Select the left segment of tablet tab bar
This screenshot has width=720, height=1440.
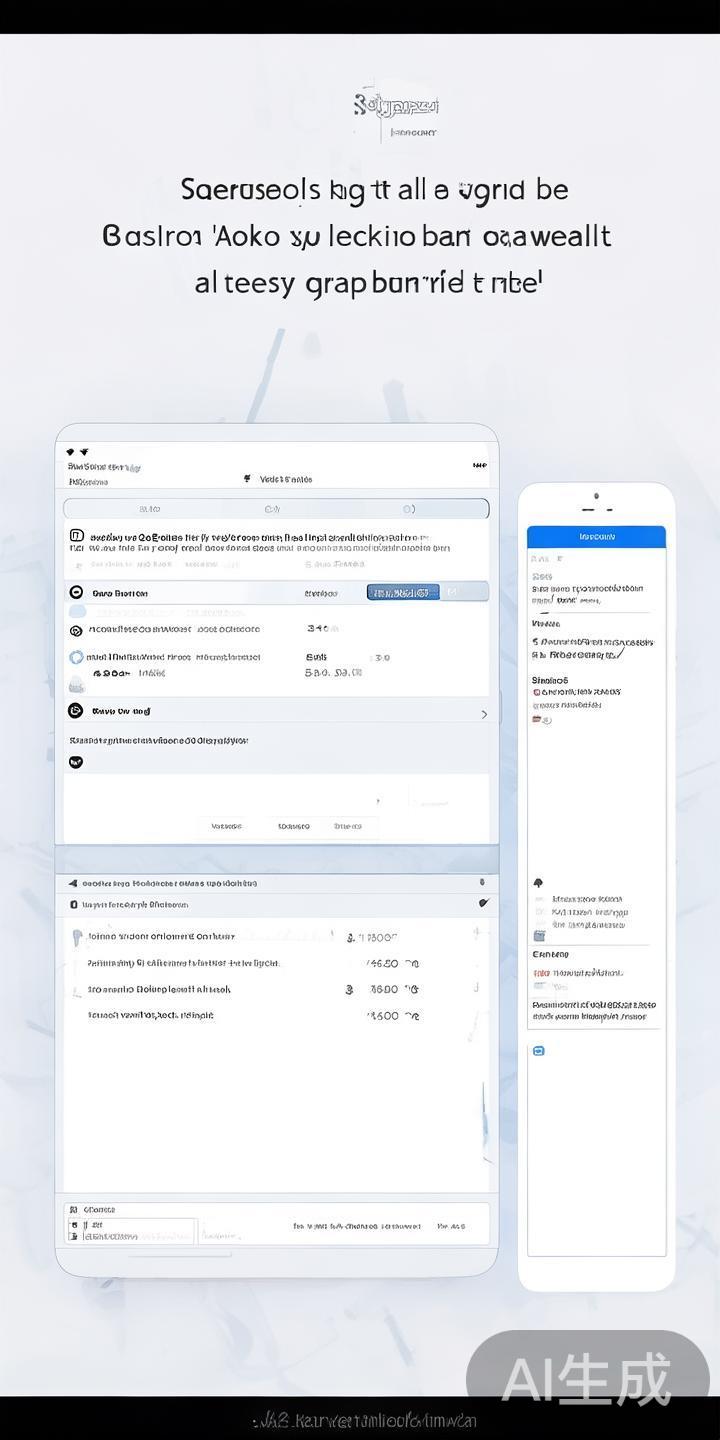pos(142,509)
